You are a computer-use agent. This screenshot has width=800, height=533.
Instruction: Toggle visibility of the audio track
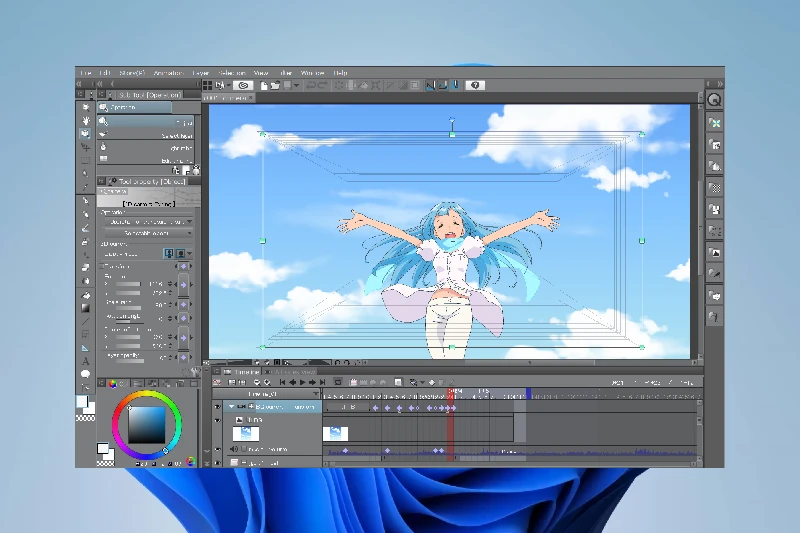(x=219, y=450)
